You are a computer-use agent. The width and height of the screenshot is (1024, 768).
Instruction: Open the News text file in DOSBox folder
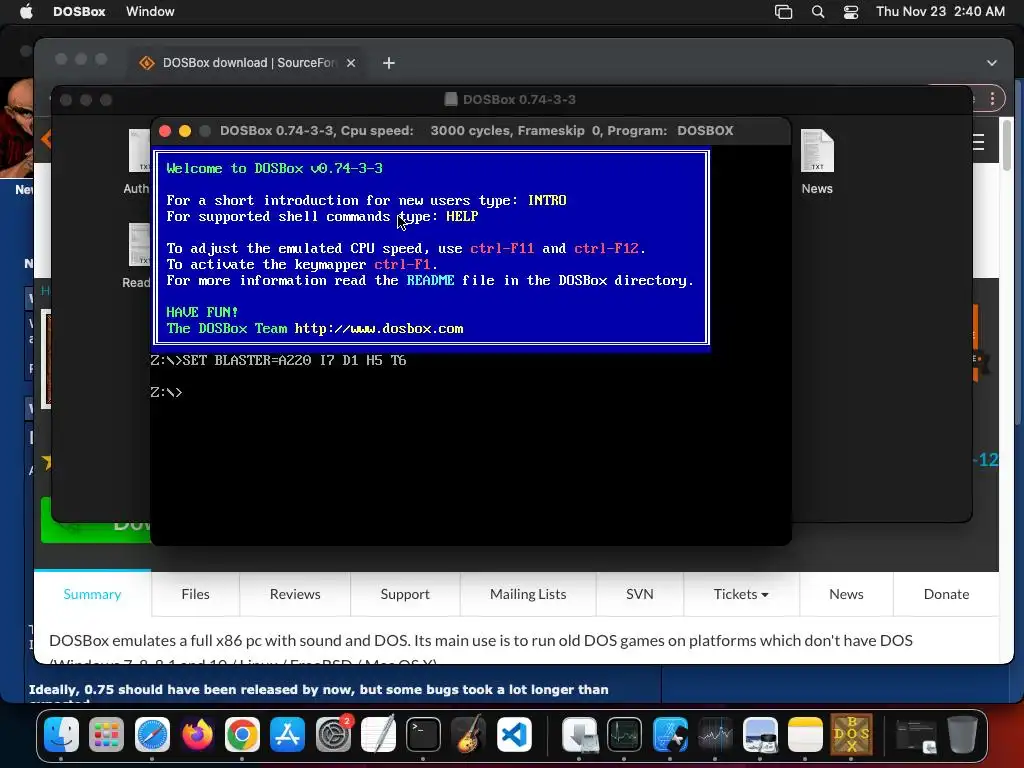tap(817, 162)
